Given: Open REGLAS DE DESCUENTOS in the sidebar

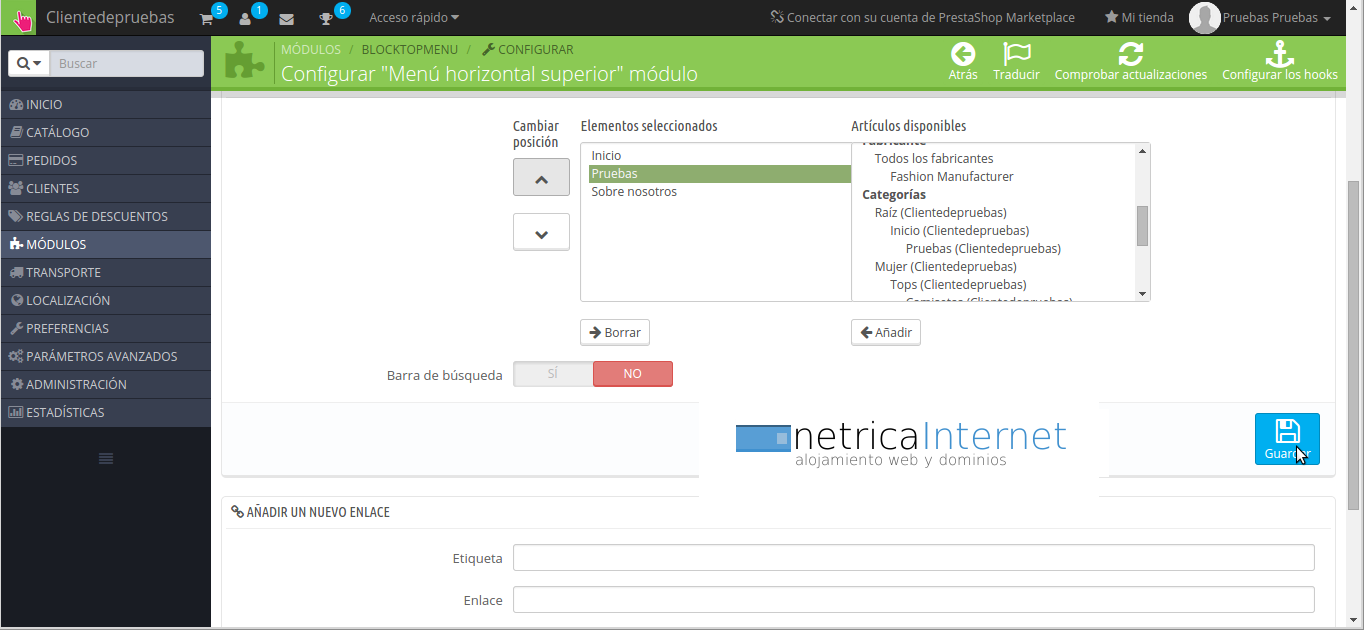Looking at the screenshot, I should pyautogui.click(x=106, y=216).
